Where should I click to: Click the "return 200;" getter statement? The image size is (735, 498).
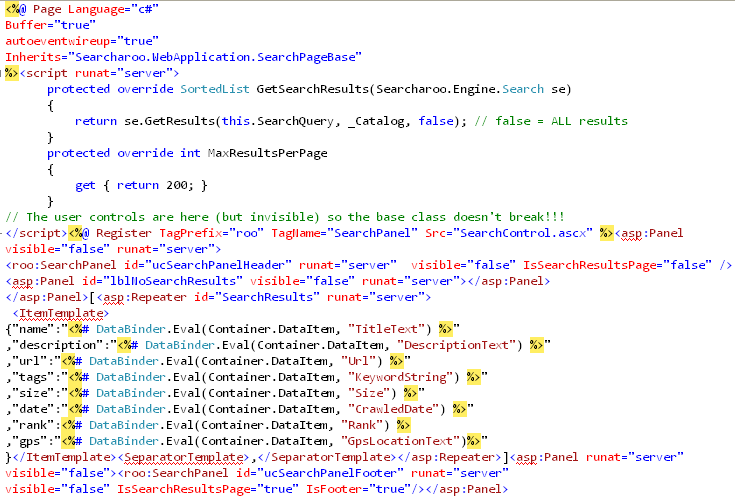[x=155, y=185]
